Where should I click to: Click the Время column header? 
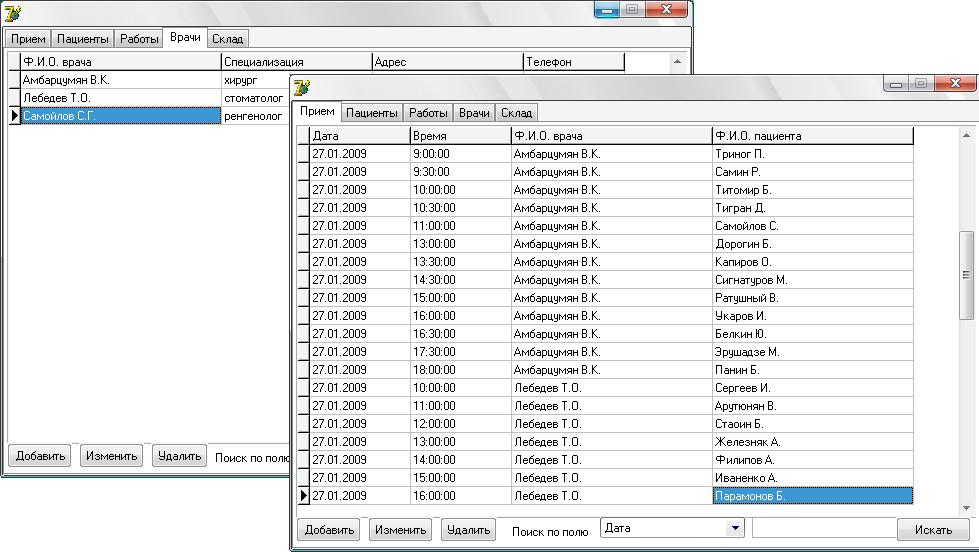459,136
